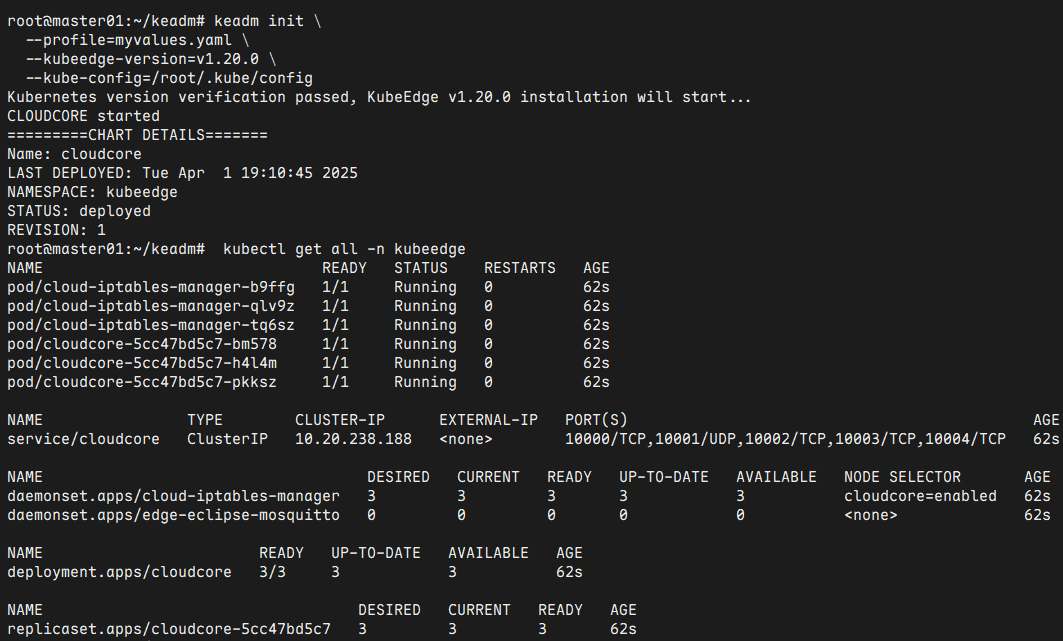This screenshot has height=641, width=1063.
Task: Click the STATUS: deployed line
Action: 79,211
